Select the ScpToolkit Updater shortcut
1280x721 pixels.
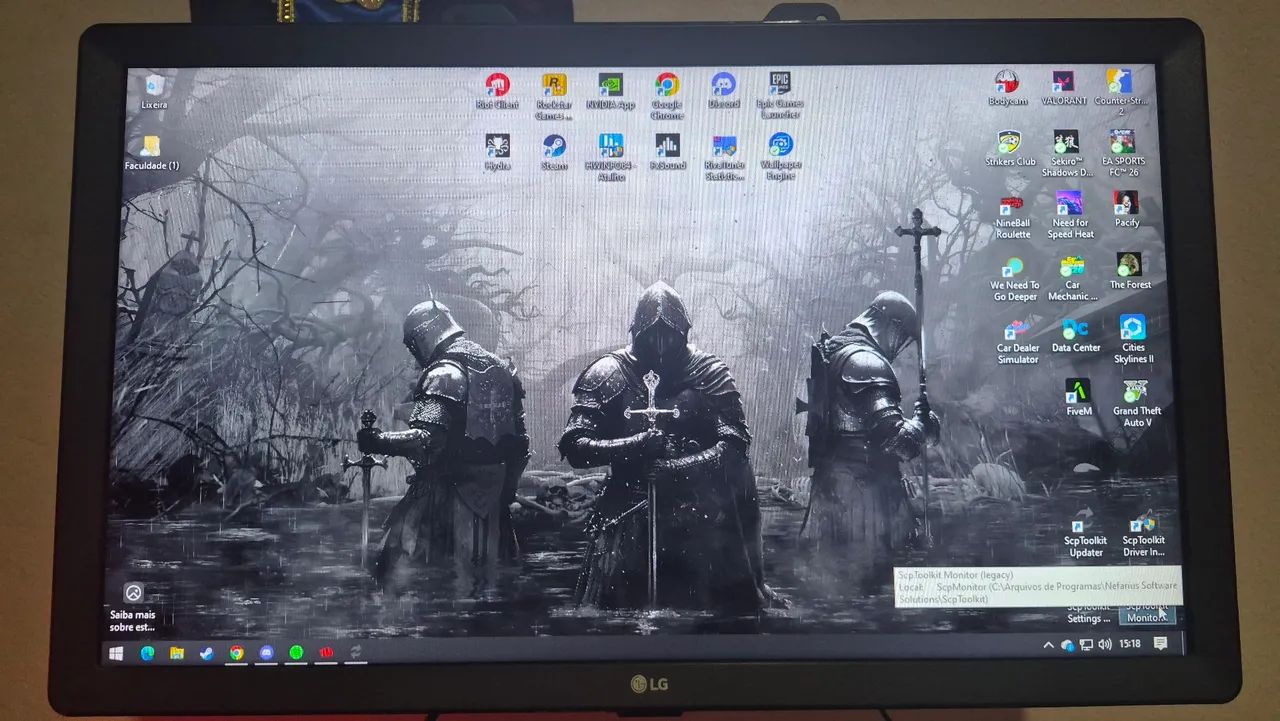pyautogui.click(x=1084, y=534)
